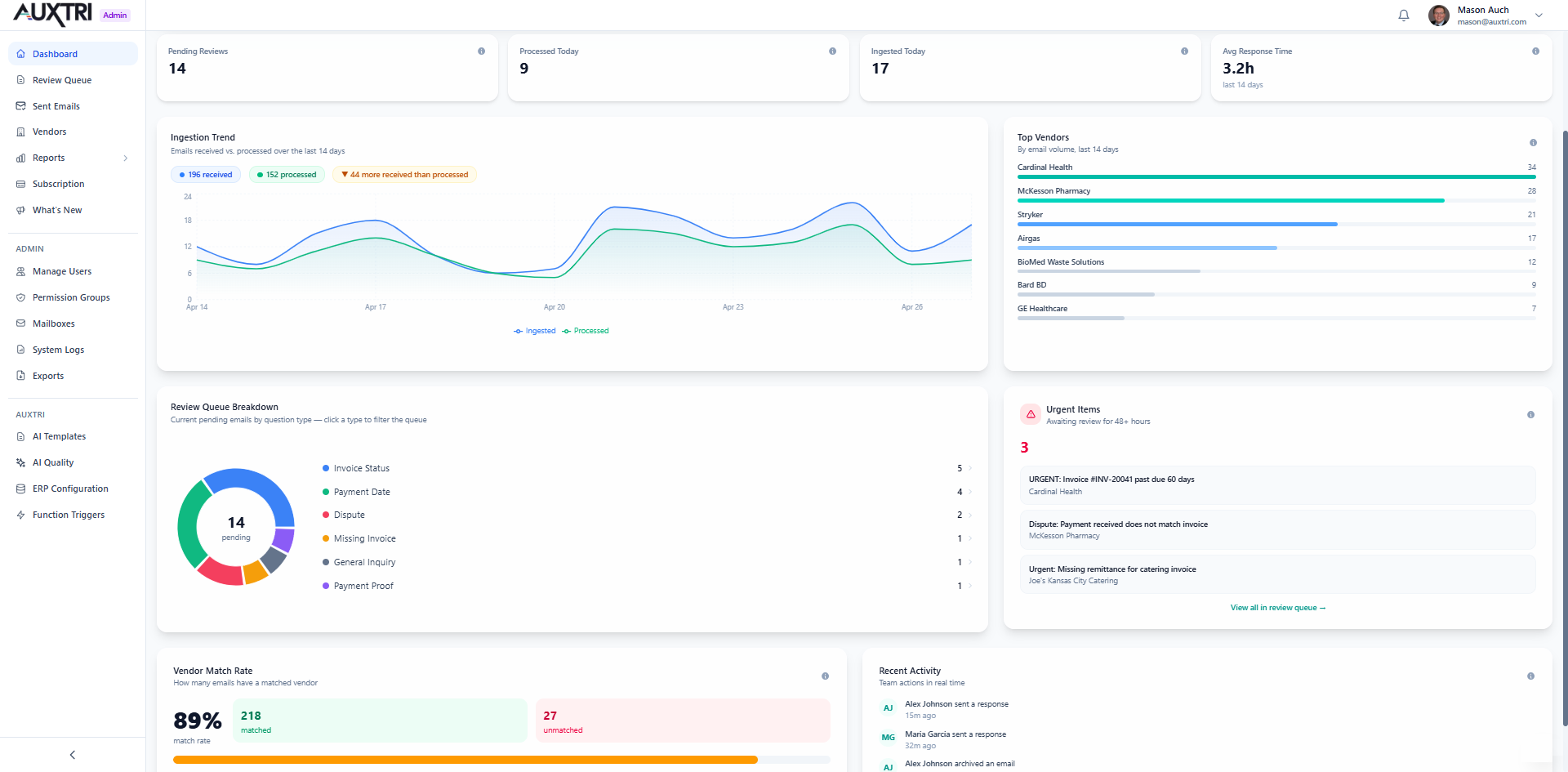Expand the Invoice Status queue row
This screenshot has width=1568, height=772.
(970, 468)
